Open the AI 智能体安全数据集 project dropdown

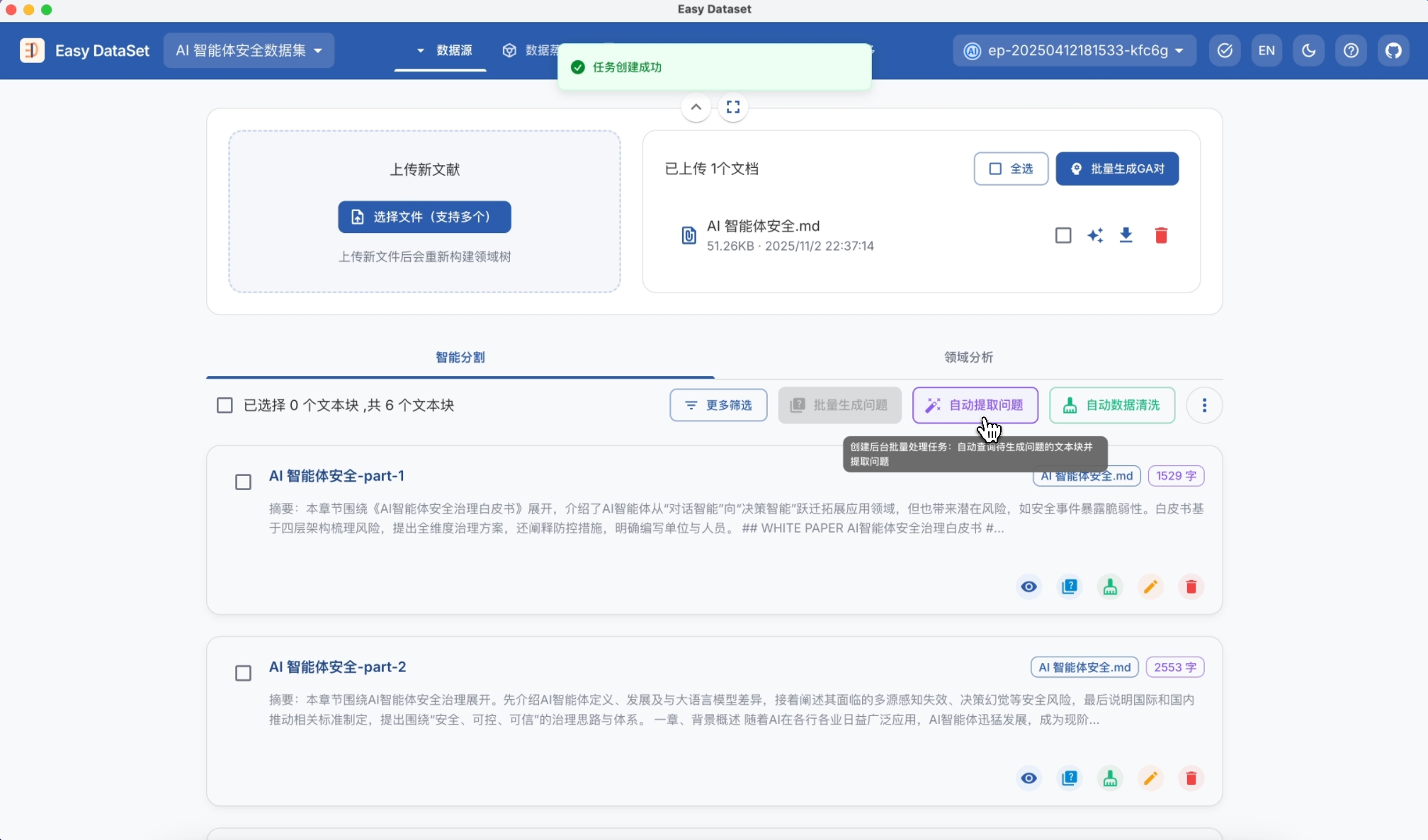coord(249,50)
